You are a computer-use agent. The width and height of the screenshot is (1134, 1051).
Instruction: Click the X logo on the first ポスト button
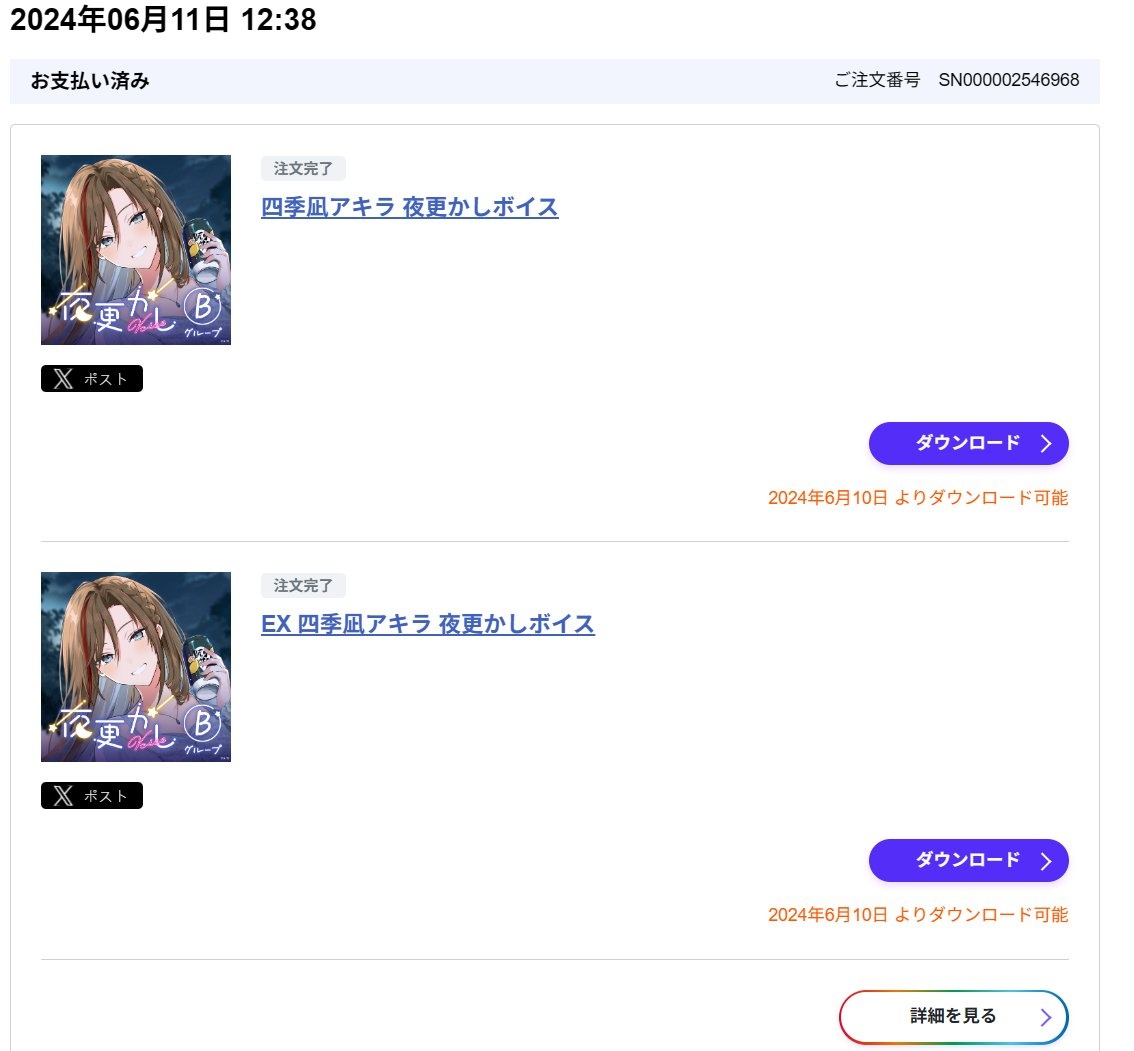point(63,379)
